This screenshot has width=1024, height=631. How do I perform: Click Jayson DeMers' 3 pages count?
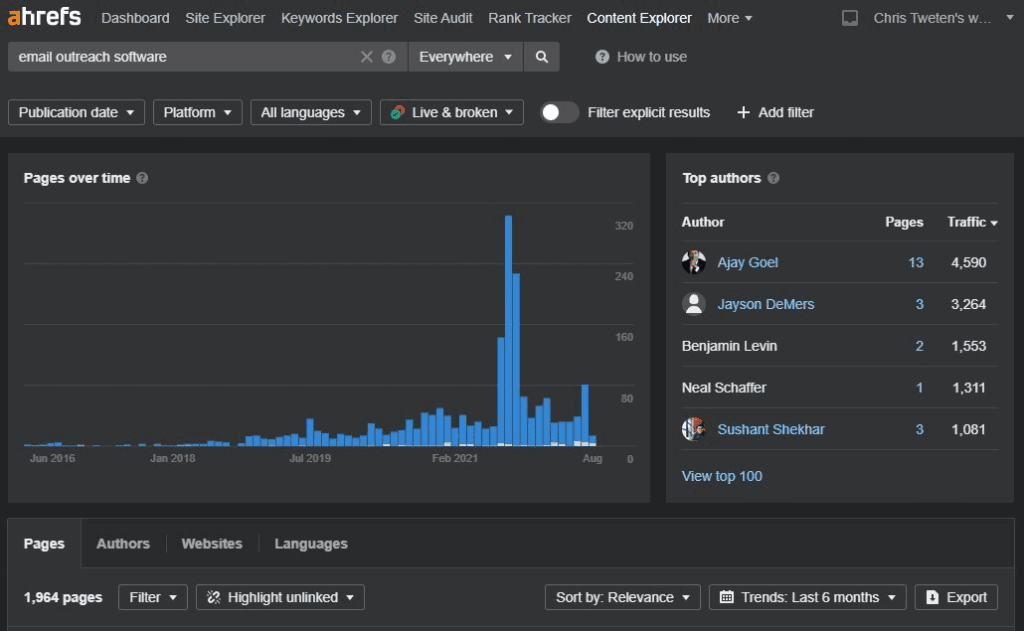(x=920, y=304)
